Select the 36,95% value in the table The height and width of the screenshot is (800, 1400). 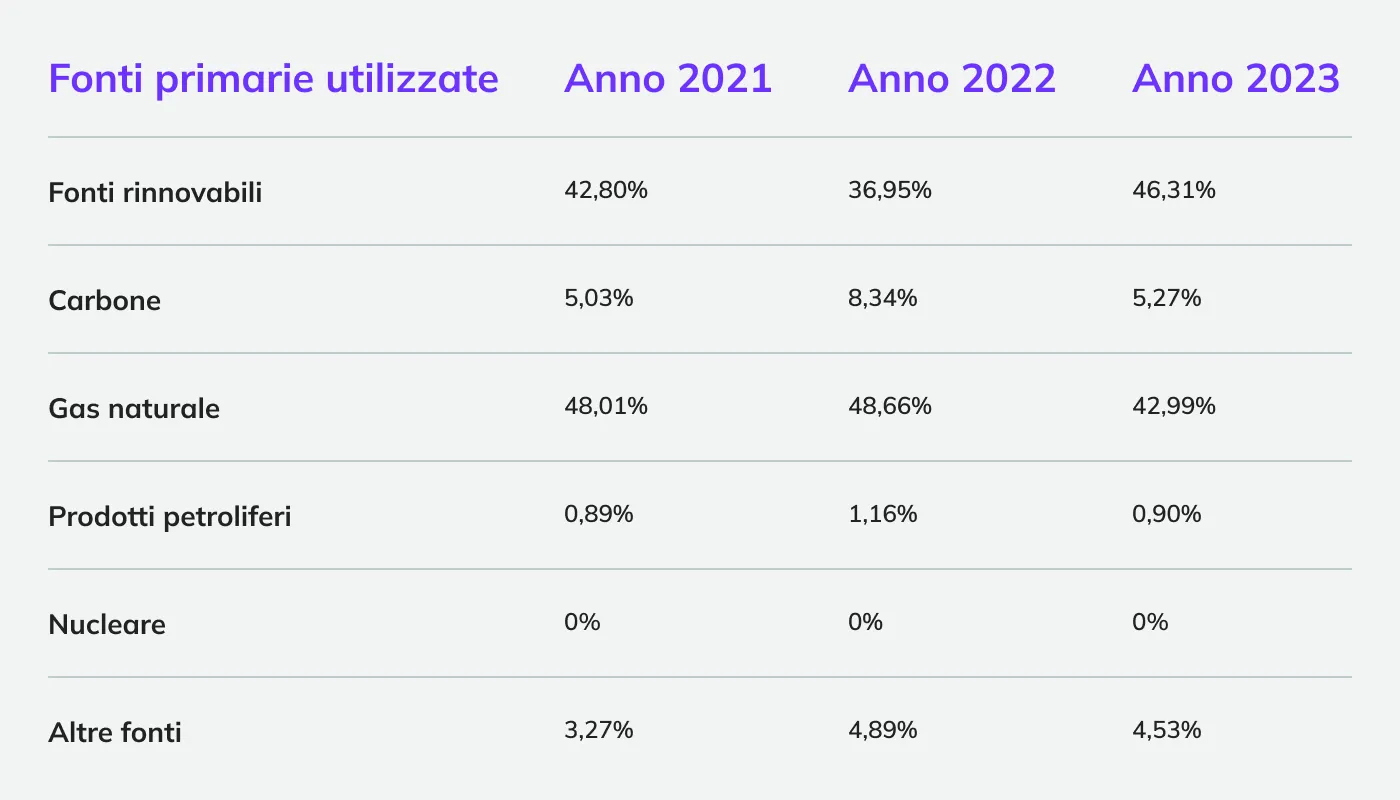(890, 190)
